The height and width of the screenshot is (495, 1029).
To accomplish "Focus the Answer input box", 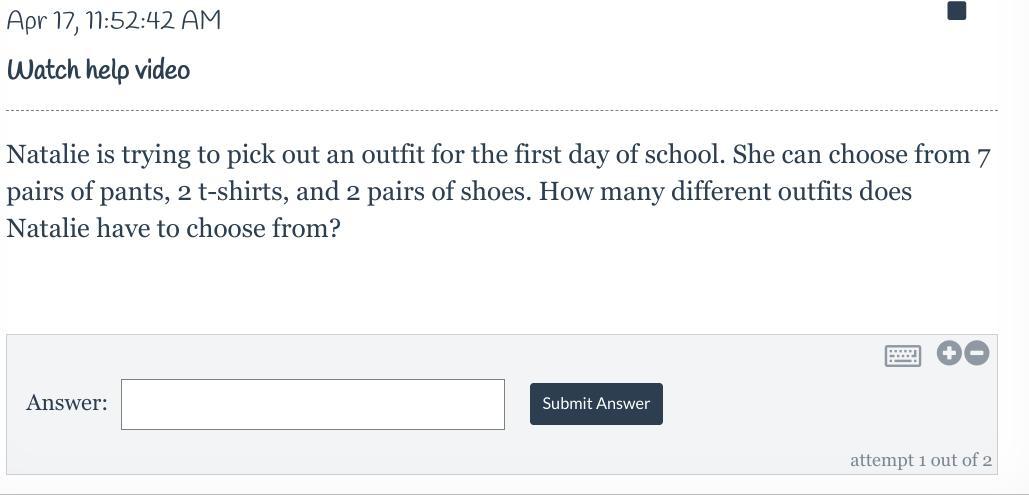I will point(312,404).
